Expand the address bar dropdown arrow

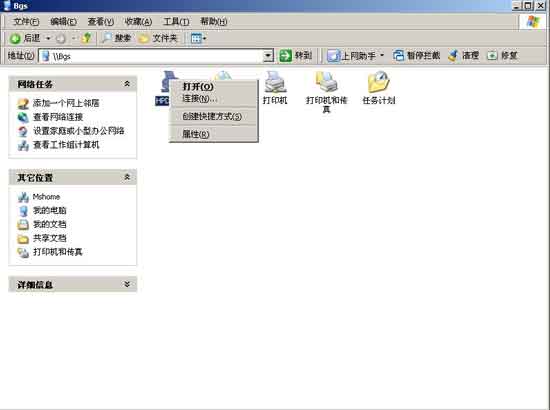(268, 56)
